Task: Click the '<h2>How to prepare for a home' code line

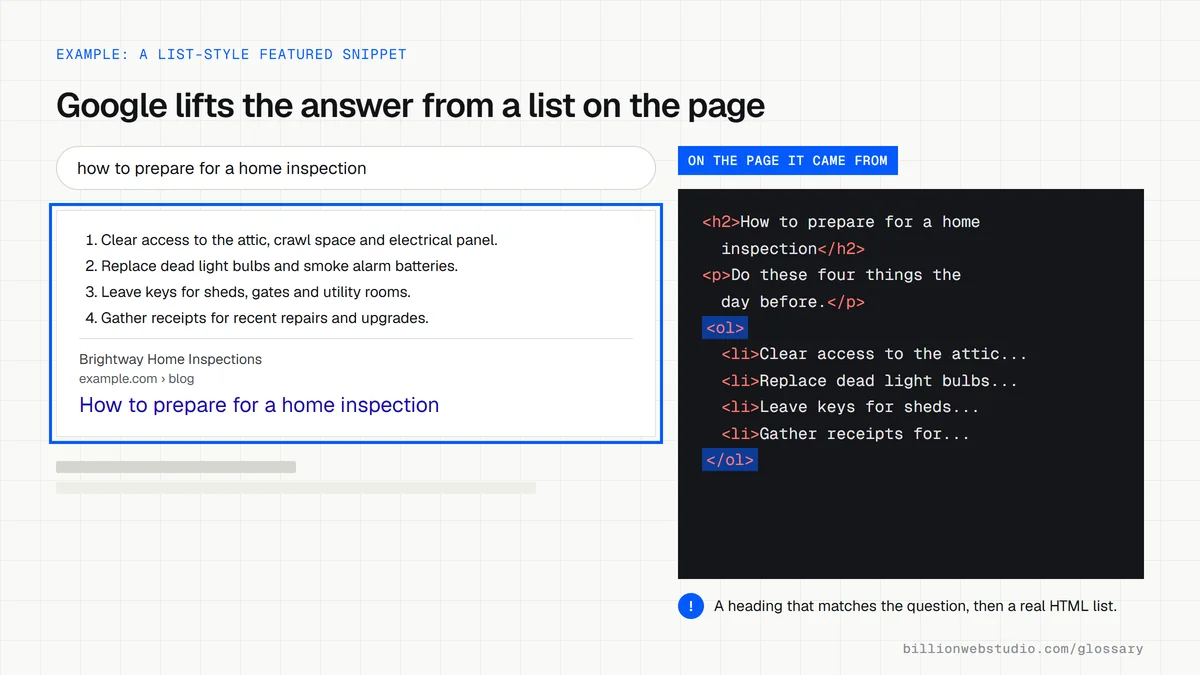Action: tap(841, 222)
